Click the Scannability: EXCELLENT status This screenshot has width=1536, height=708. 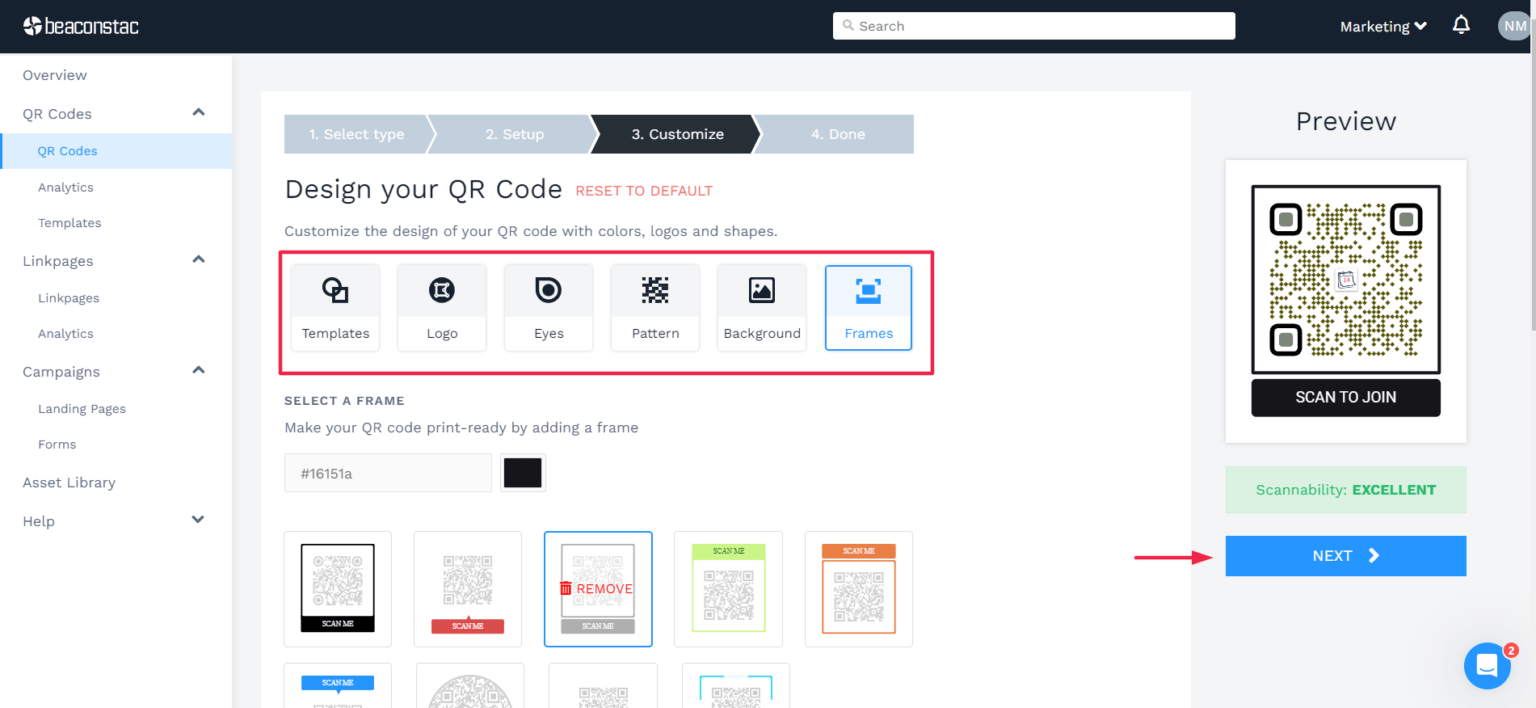(x=1346, y=490)
